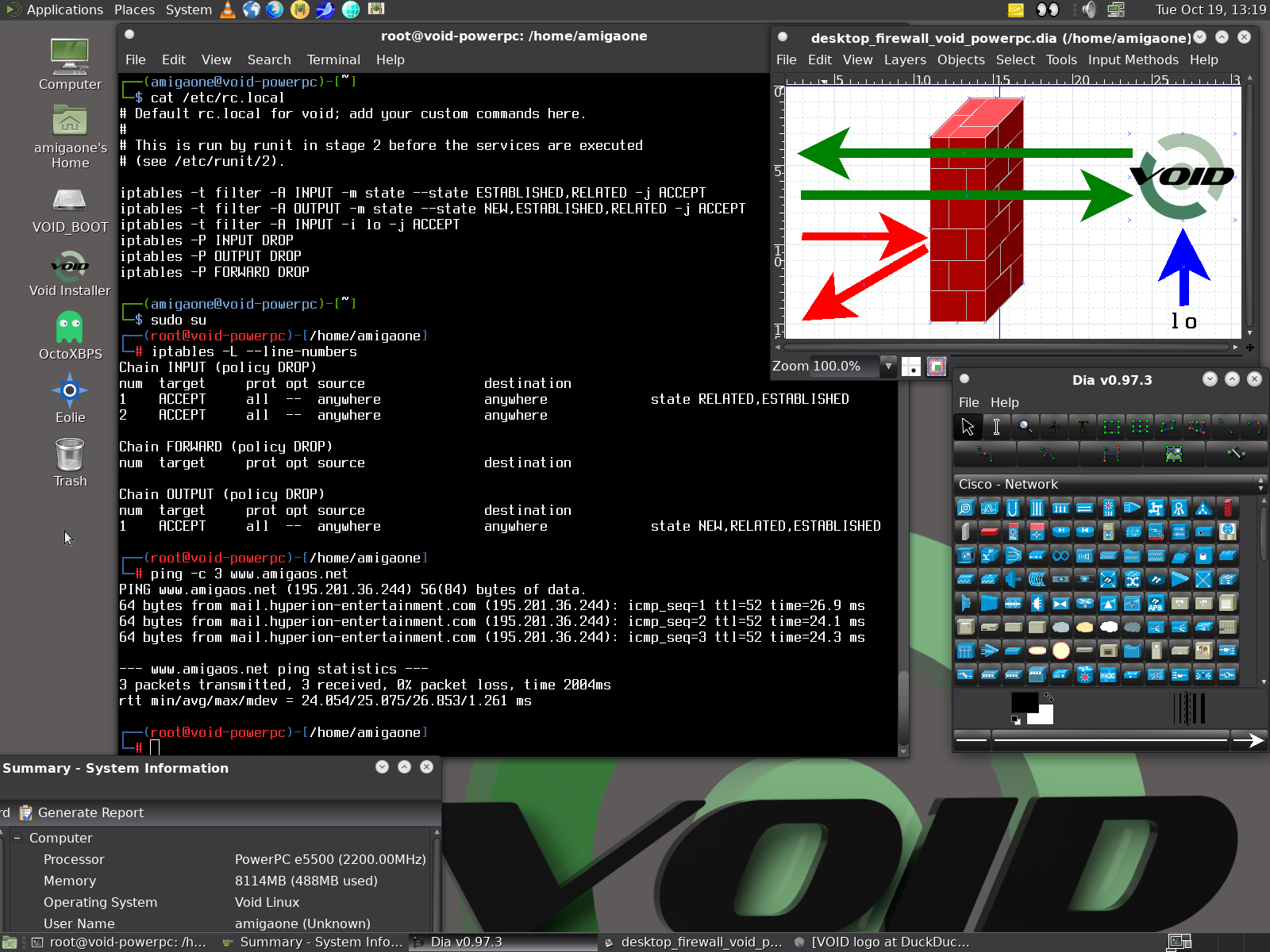The width and height of the screenshot is (1270, 952).
Task: Click Generate Report in System Information
Action: (81, 812)
